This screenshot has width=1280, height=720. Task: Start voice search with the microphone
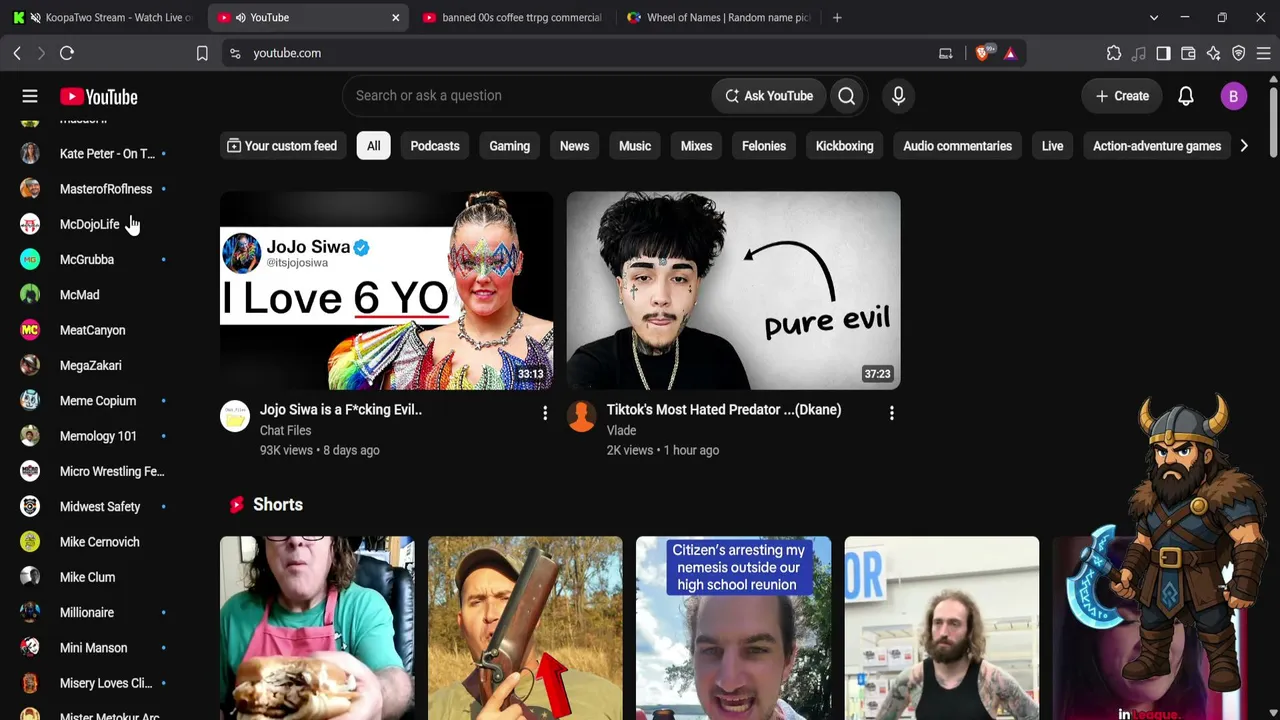pos(898,96)
